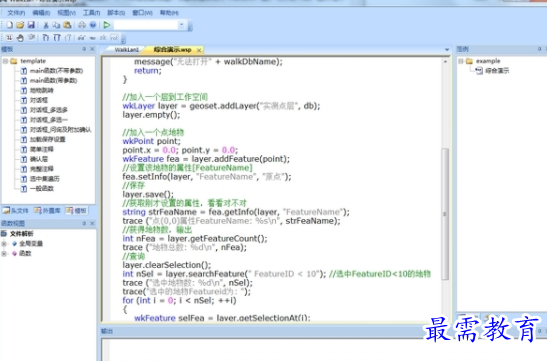Switch to the 头文件 bottom tab

tap(16, 211)
